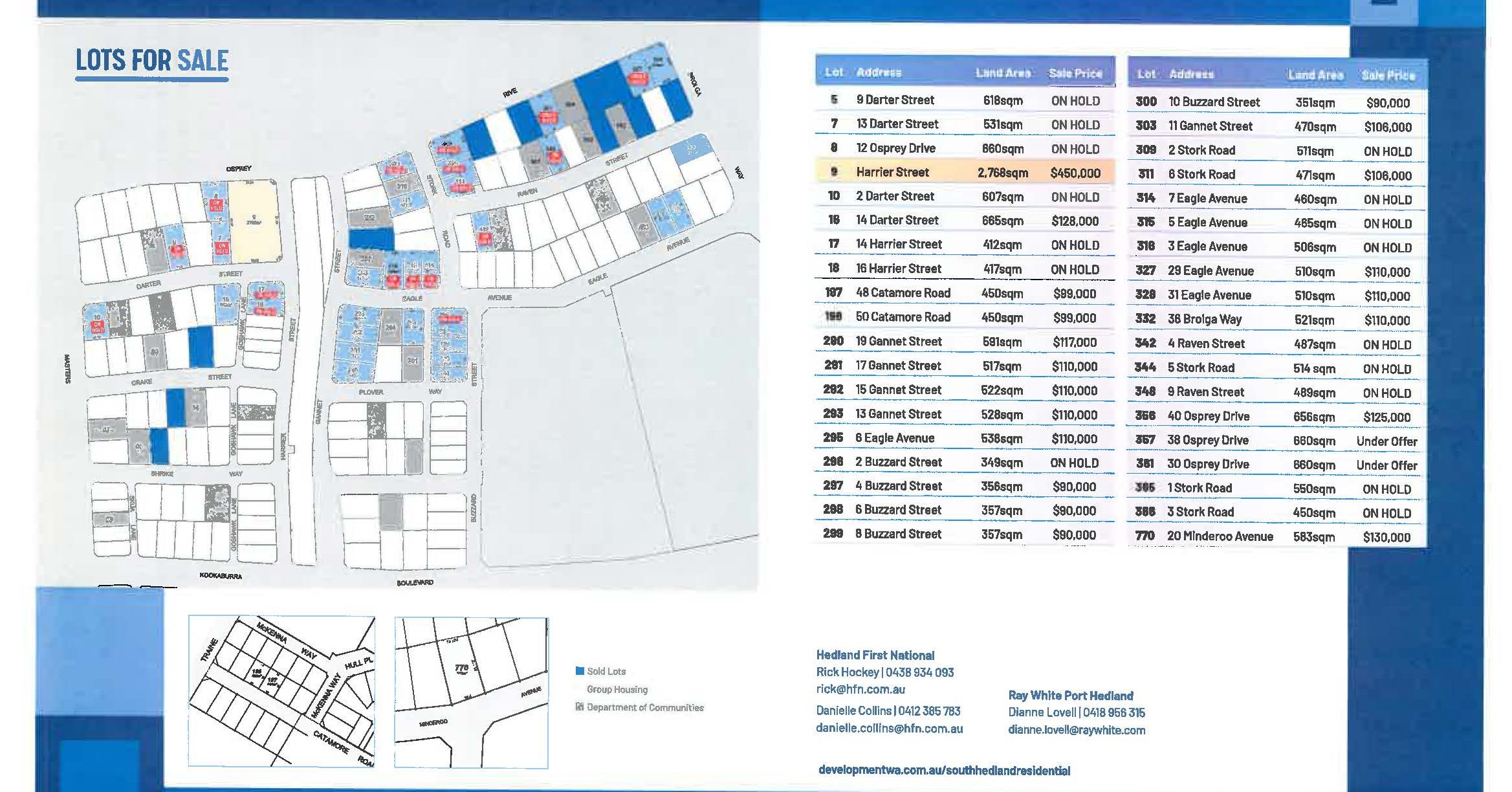This screenshot has width=1512, height=792.
Task: Open the developmentwa.com.au/southhedlandresidential link
Action: point(943,770)
